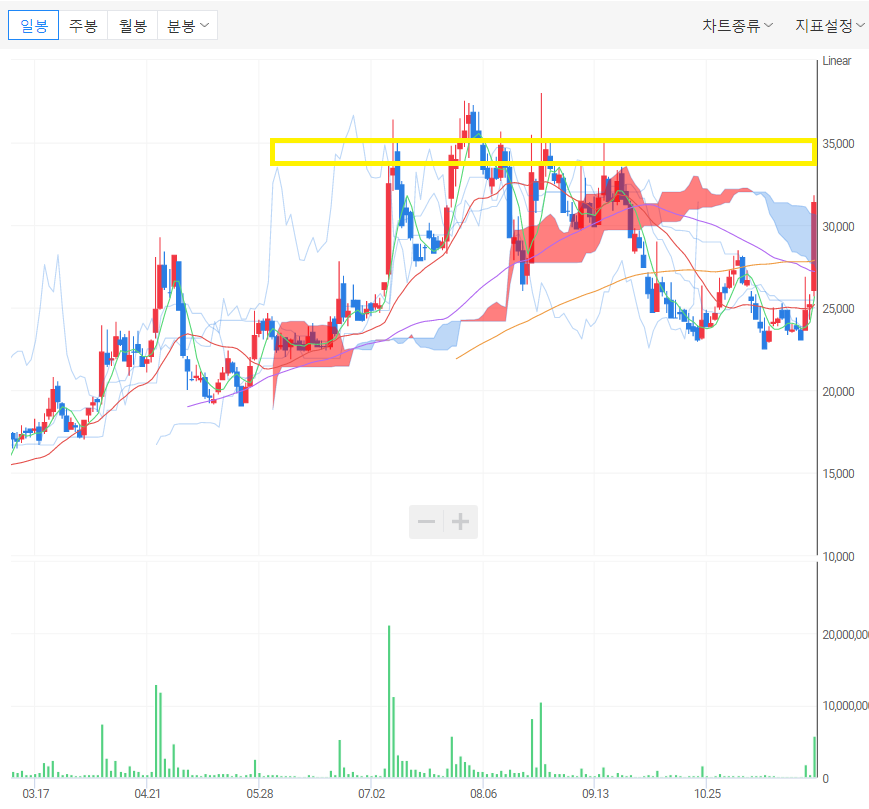This screenshot has width=869, height=809.
Task: Click the tallest volume bar near 07.02
Action: [389, 702]
